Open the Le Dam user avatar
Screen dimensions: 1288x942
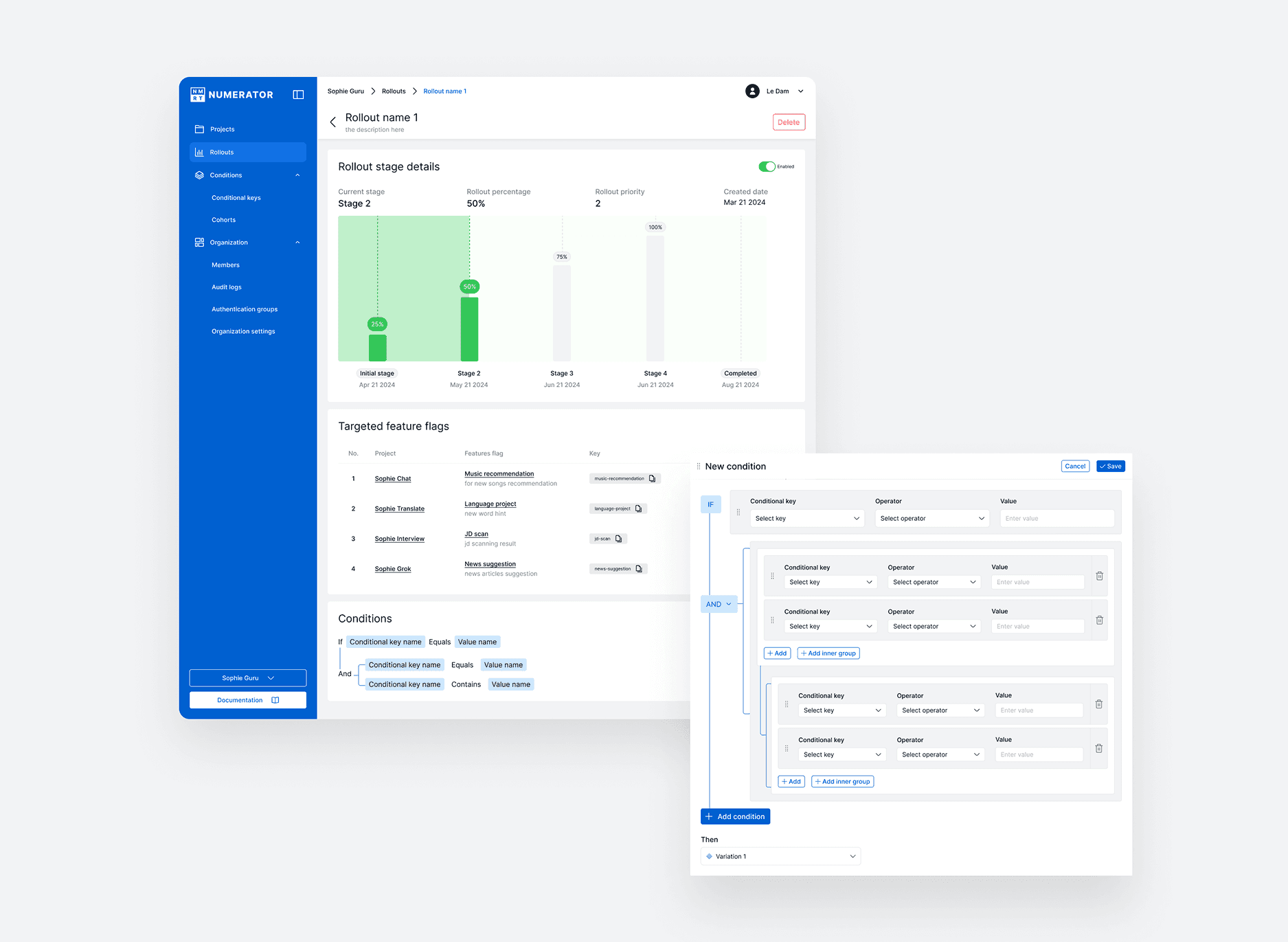pyautogui.click(x=752, y=91)
